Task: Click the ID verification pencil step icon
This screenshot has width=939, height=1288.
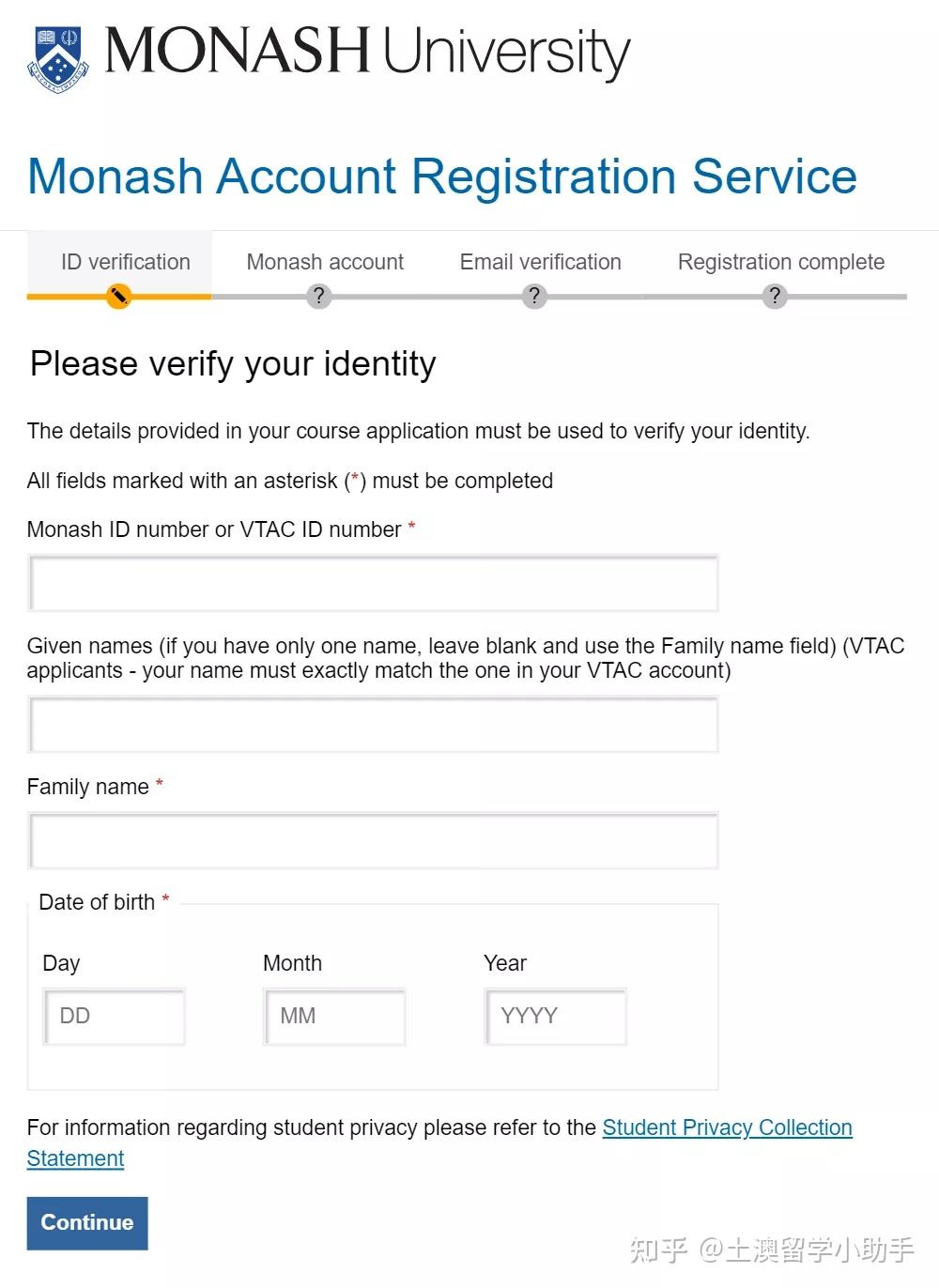Action: (118, 297)
